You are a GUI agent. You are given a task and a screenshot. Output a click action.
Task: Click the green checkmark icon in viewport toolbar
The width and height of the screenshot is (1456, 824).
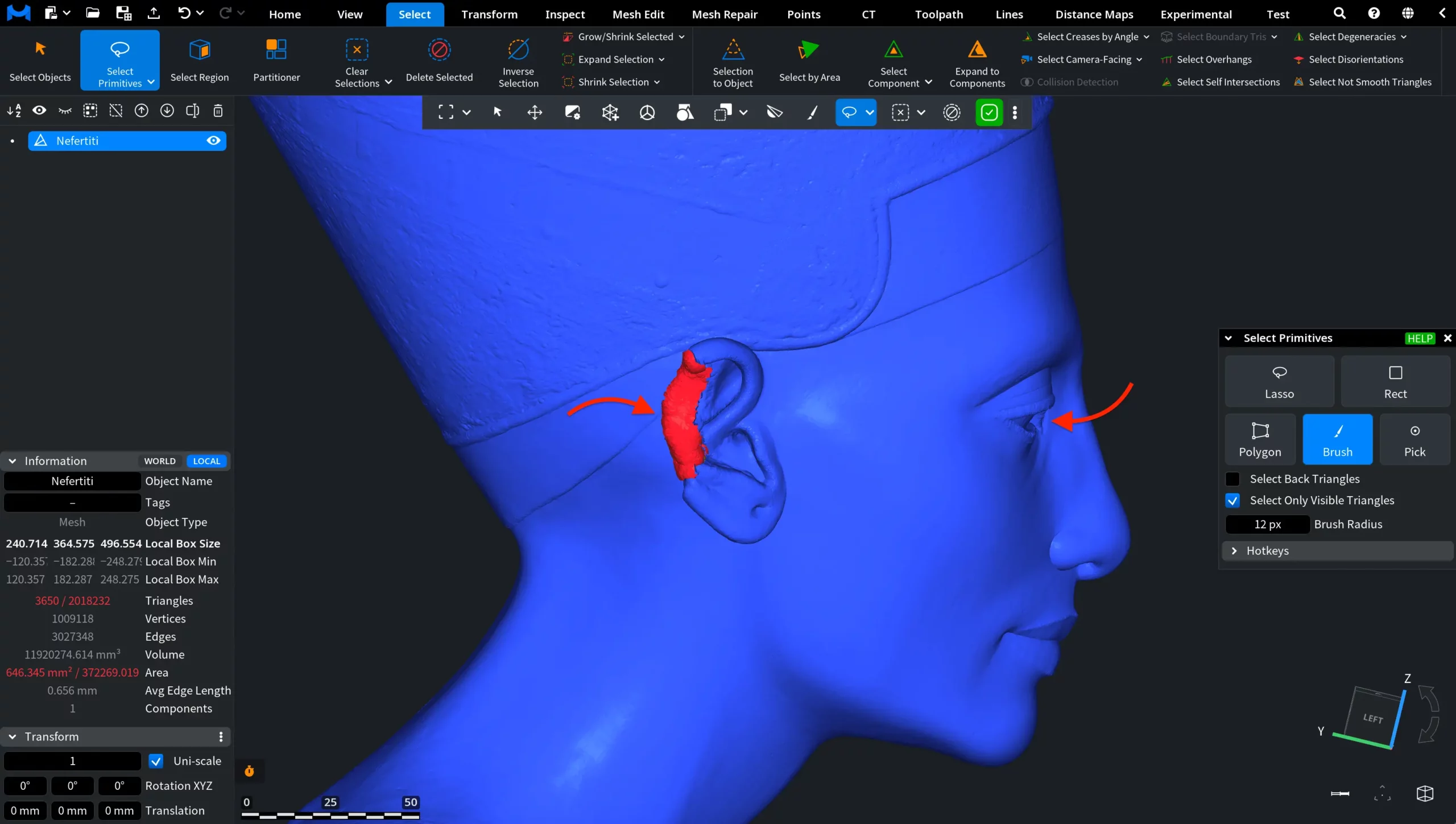989,112
